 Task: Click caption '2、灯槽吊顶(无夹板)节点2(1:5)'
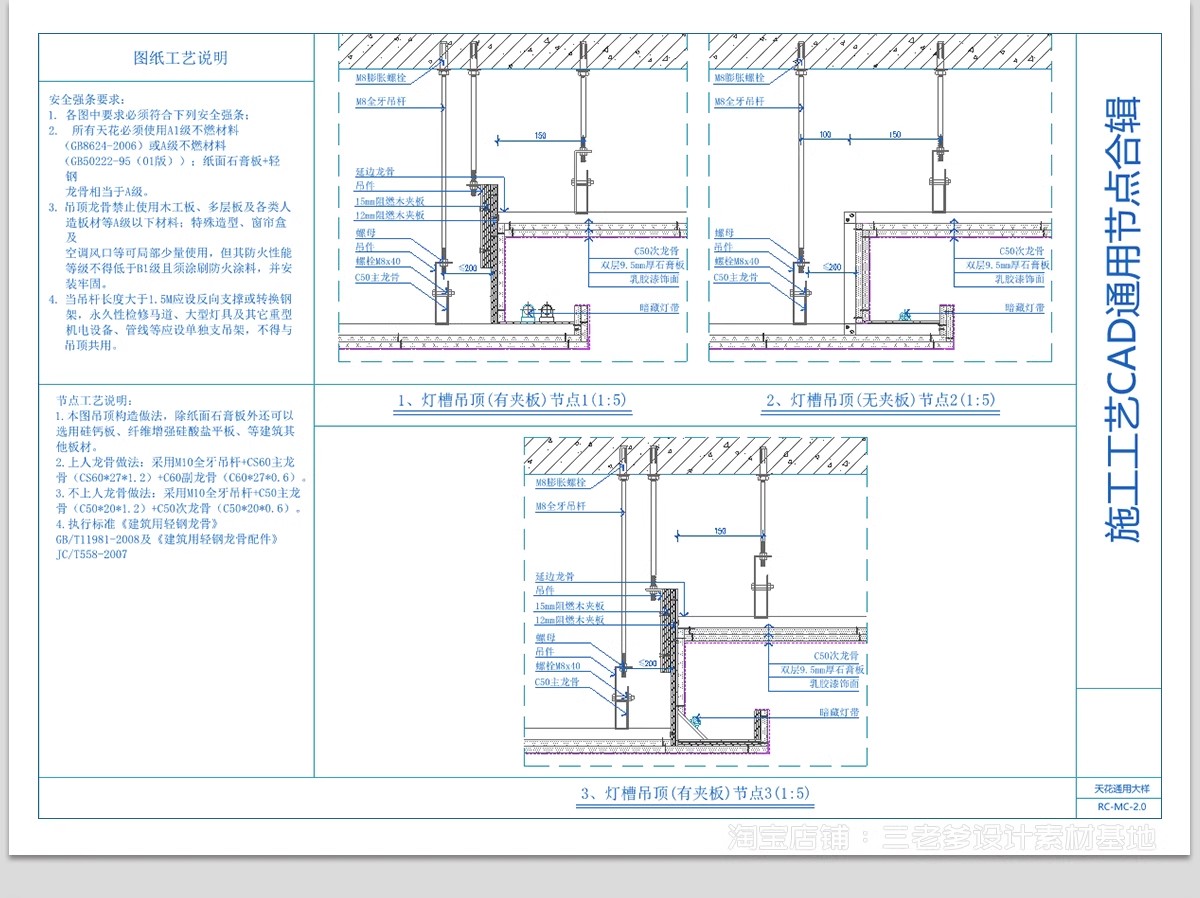point(881,400)
